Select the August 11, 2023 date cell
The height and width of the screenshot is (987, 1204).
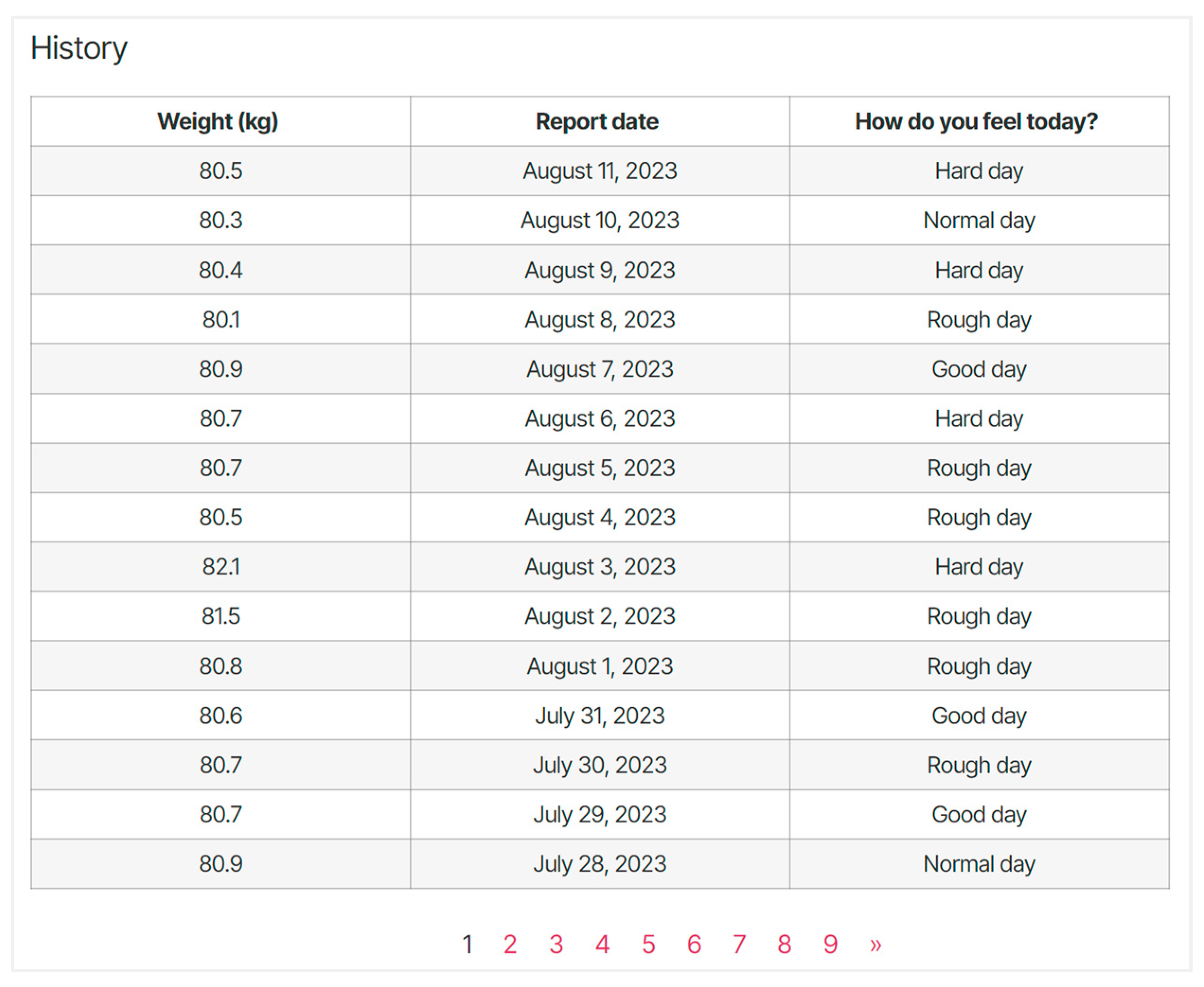click(600, 170)
